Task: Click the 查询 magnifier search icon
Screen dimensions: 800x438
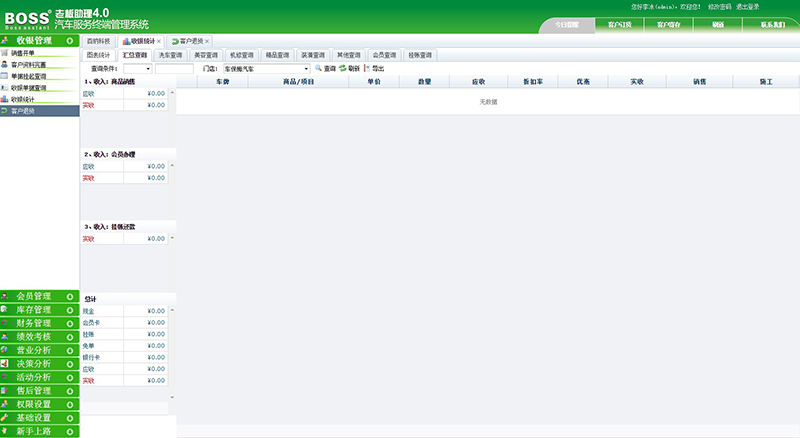Action: click(x=318, y=68)
